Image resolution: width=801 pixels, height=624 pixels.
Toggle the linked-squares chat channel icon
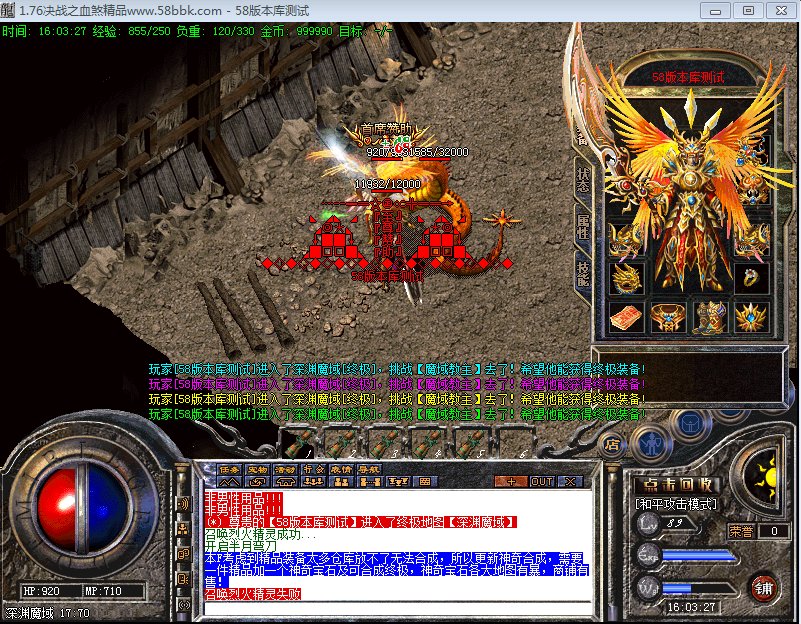coord(183,554)
